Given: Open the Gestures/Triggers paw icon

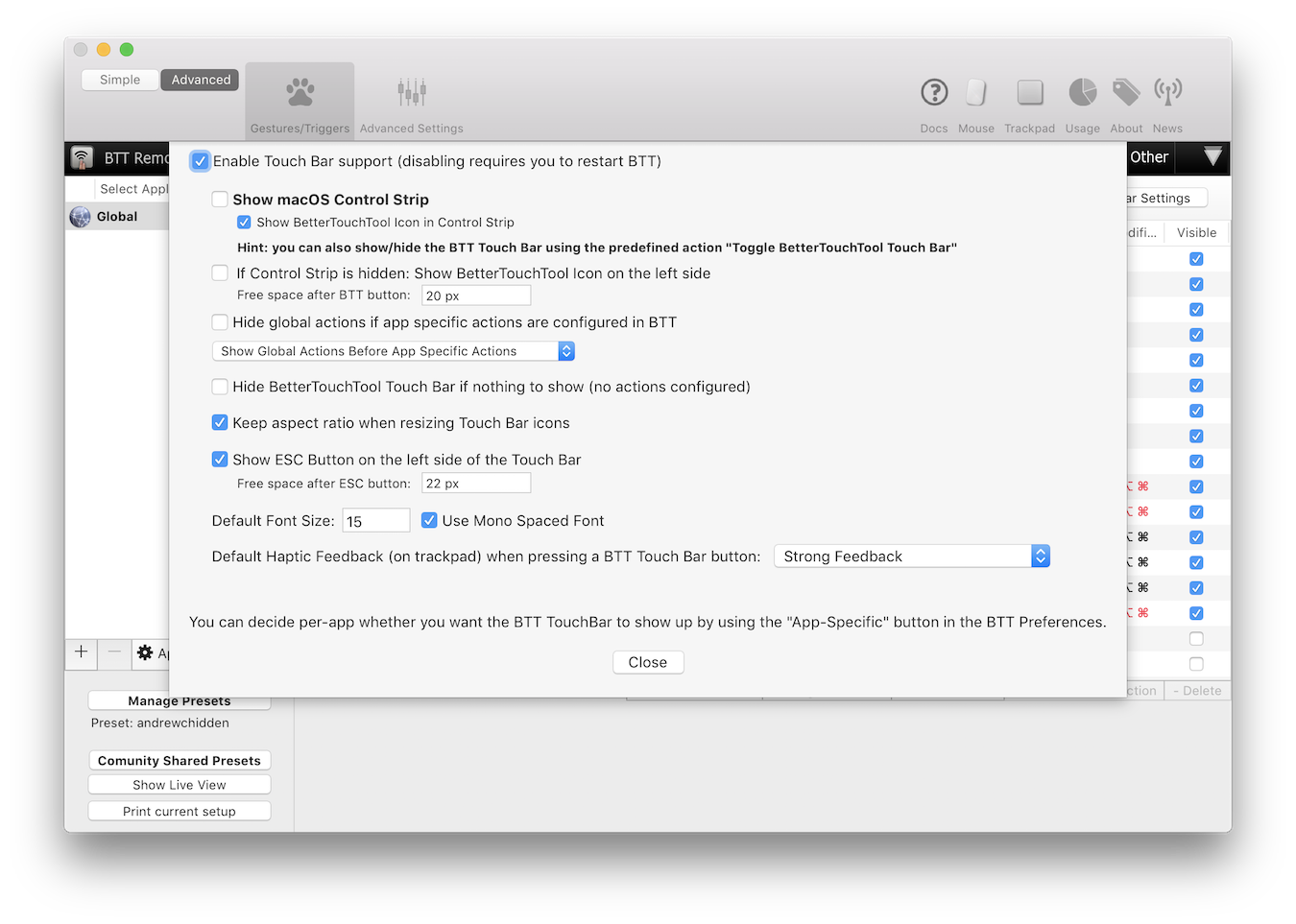Looking at the screenshot, I should tap(300, 93).
